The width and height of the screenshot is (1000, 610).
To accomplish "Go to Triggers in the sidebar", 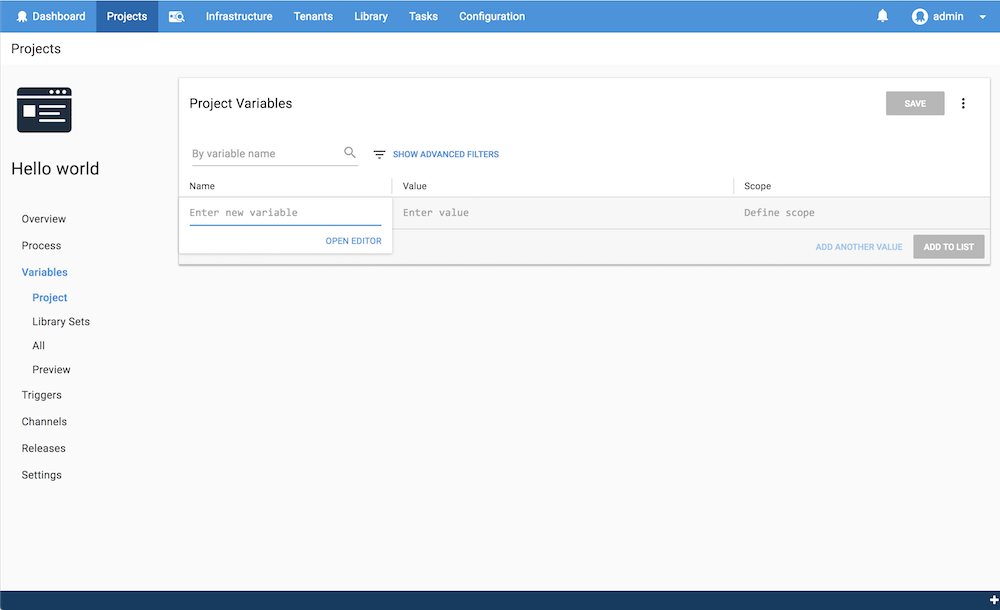I will [x=41, y=395].
